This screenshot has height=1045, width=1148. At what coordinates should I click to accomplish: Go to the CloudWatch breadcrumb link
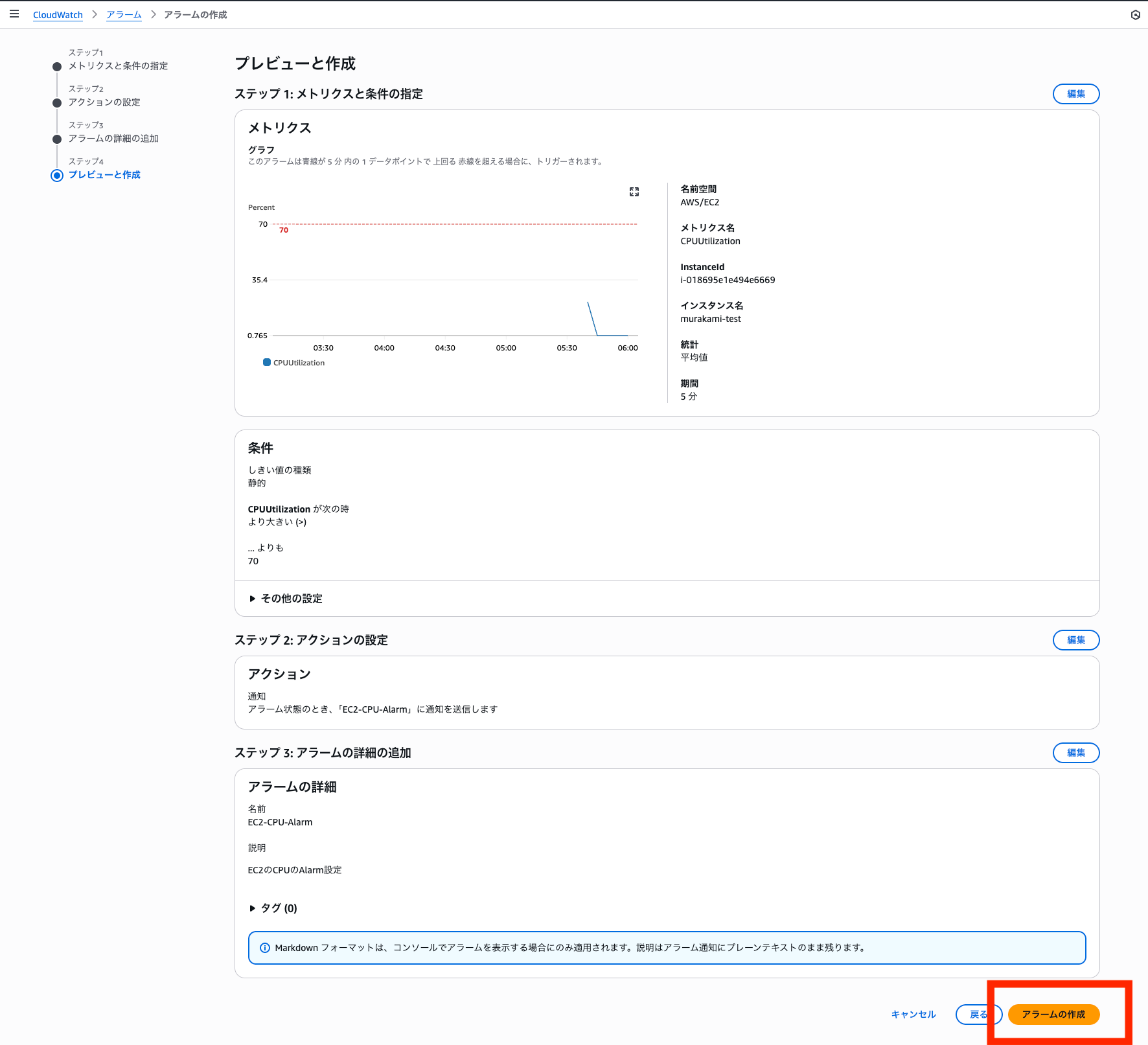(x=58, y=15)
